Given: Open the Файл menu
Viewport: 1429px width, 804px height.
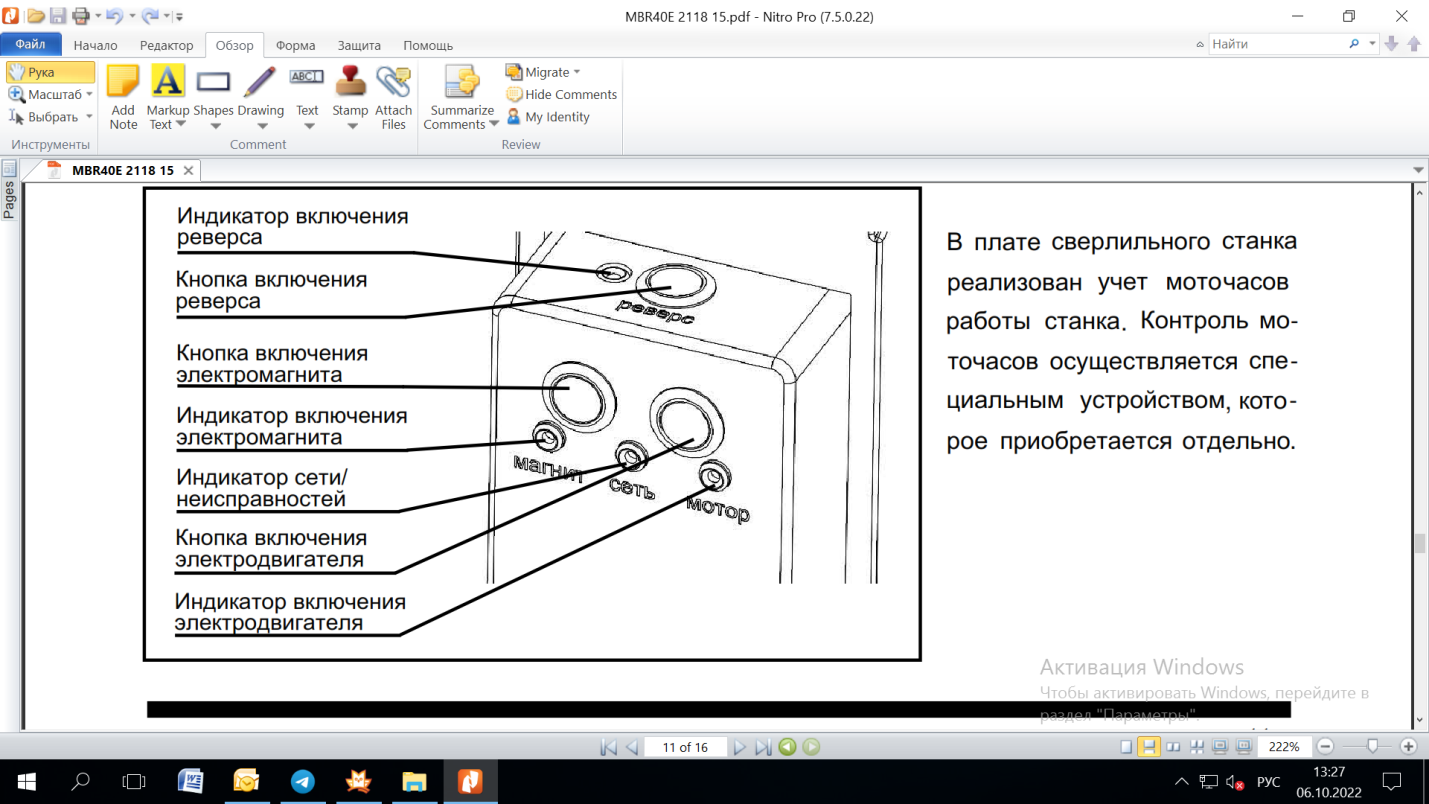Looking at the screenshot, I should click(x=30, y=44).
